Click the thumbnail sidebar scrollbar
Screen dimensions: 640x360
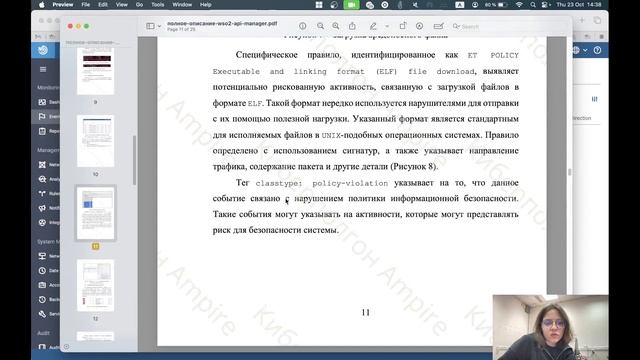(134, 160)
